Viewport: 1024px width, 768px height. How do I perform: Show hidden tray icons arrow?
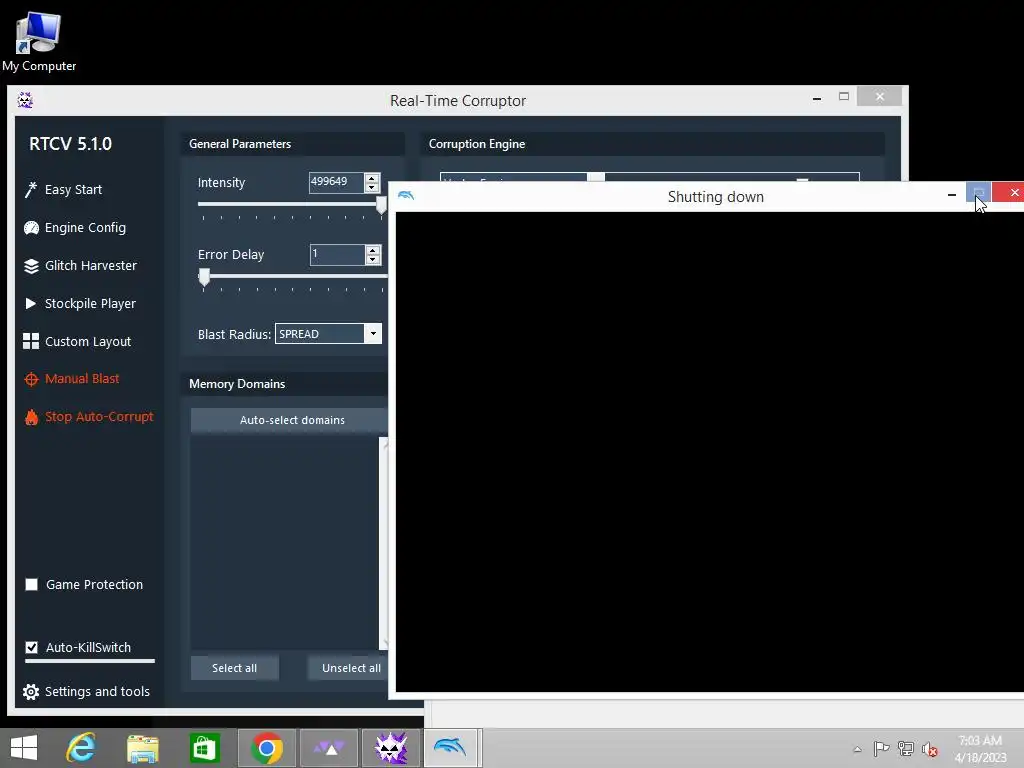(x=857, y=749)
